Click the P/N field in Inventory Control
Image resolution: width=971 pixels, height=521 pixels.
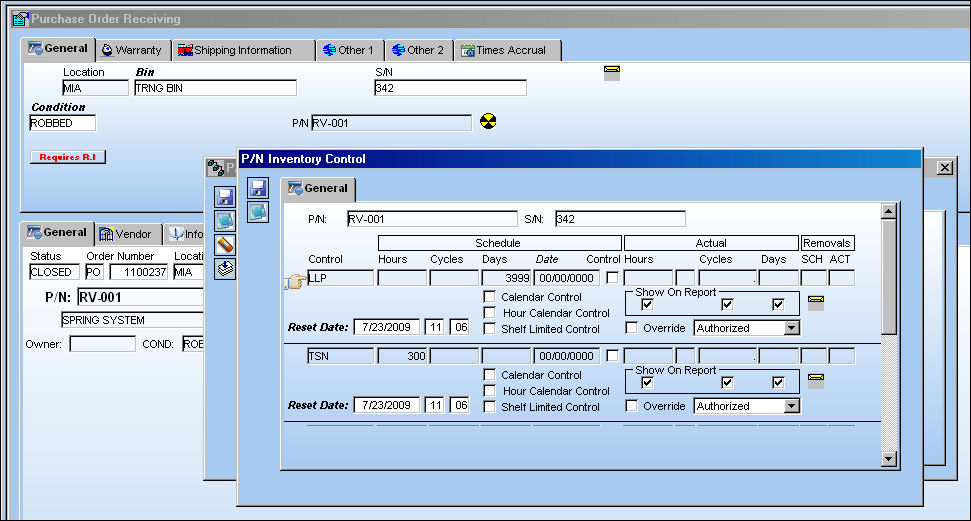[x=432, y=219]
